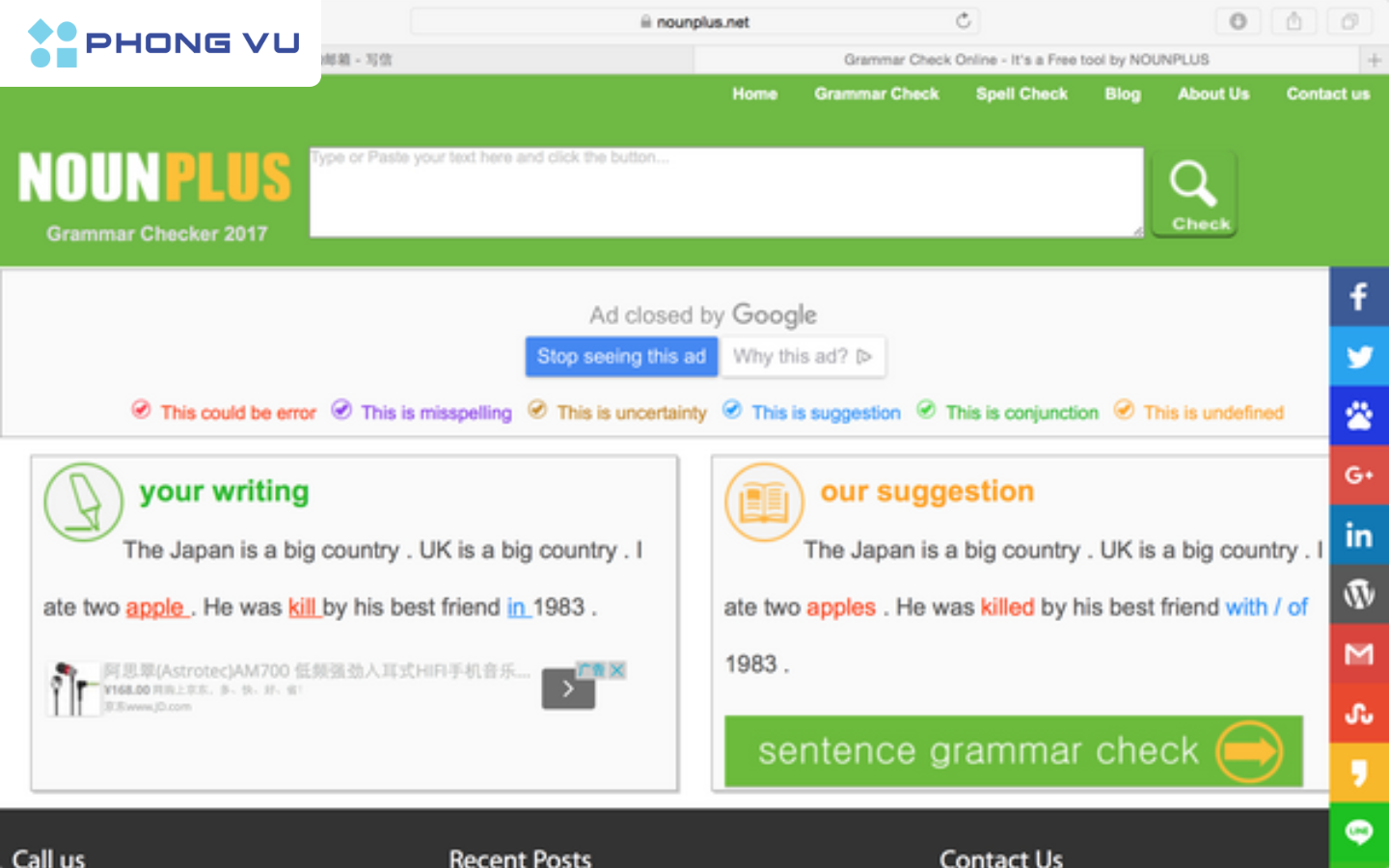1389x868 pixels.
Task: Click the underlined word 'kill'
Action: click(304, 608)
